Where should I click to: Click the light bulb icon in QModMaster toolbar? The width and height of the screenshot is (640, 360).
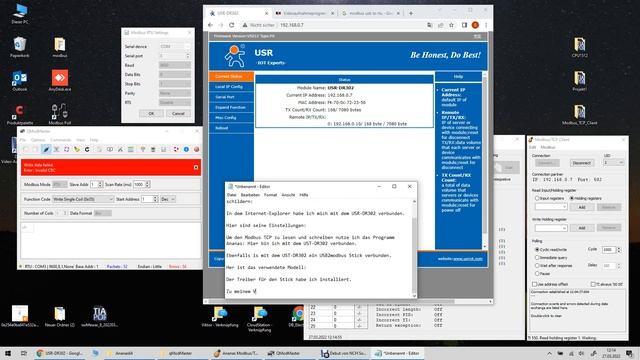143,150
